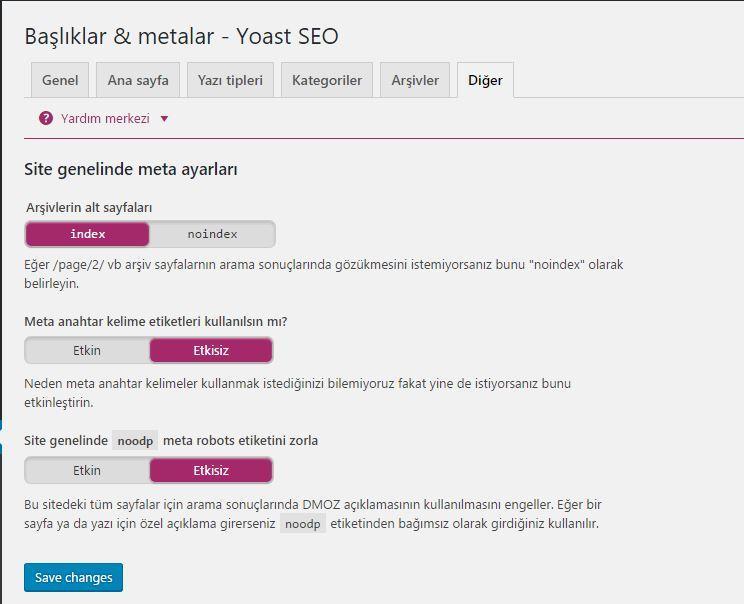Set archive subpages to index
The height and width of the screenshot is (604, 744).
coord(87,234)
